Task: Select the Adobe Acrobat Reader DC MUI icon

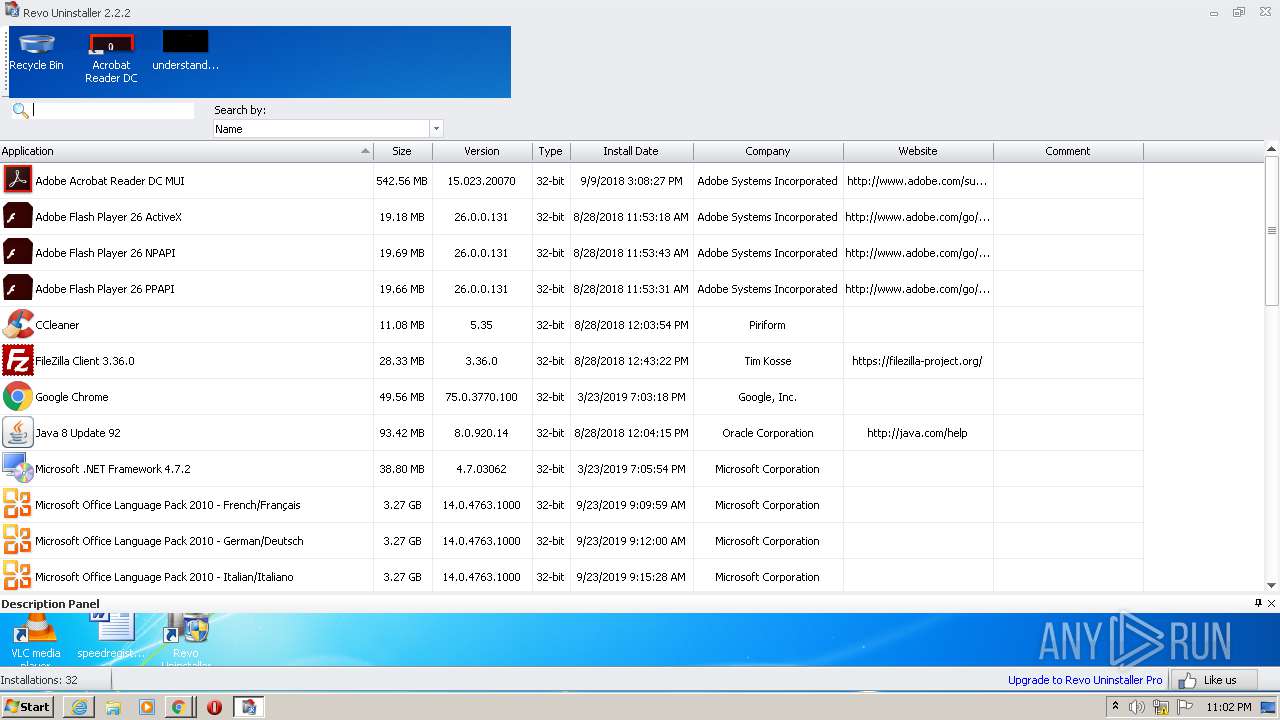Action: pyautogui.click(x=18, y=181)
